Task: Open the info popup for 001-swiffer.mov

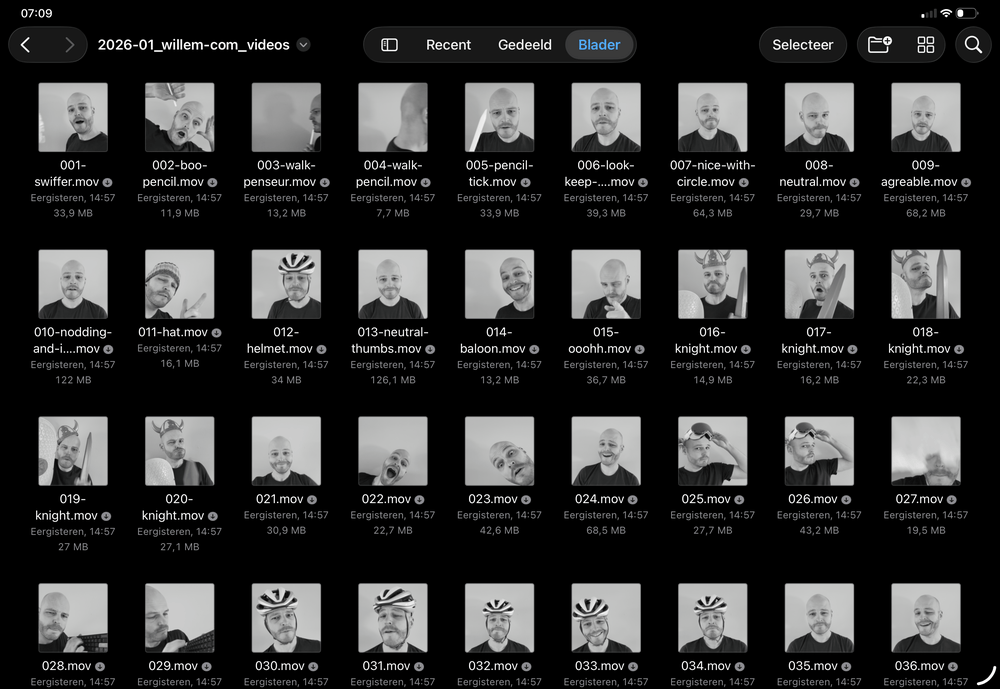Action: pos(108,182)
